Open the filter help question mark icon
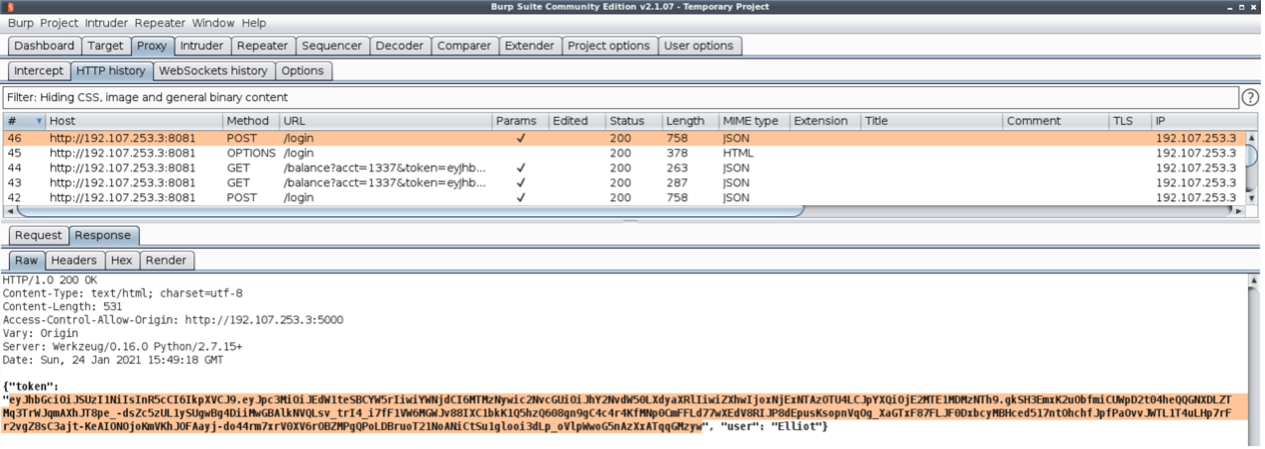This screenshot has width=1265, height=449. pyautogui.click(x=1249, y=98)
